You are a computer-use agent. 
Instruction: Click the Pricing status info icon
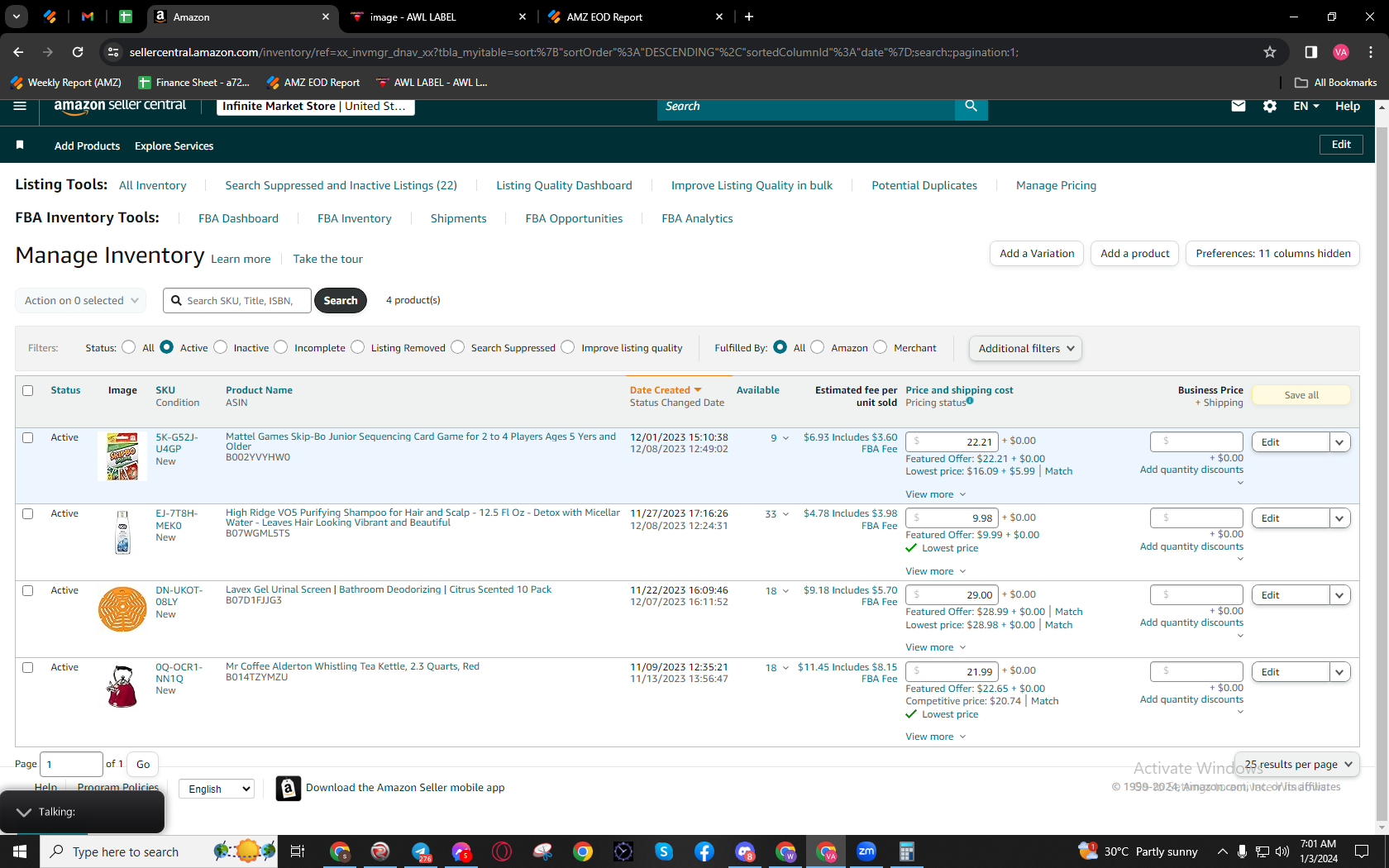click(970, 401)
